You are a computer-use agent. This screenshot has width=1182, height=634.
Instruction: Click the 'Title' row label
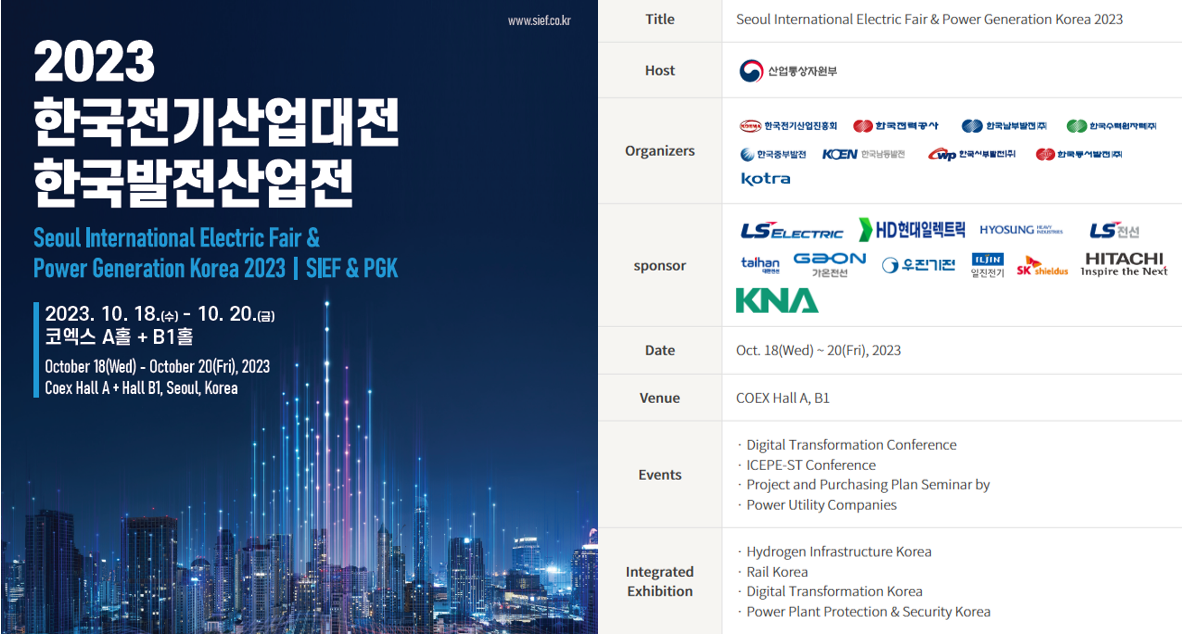coord(660,20)
